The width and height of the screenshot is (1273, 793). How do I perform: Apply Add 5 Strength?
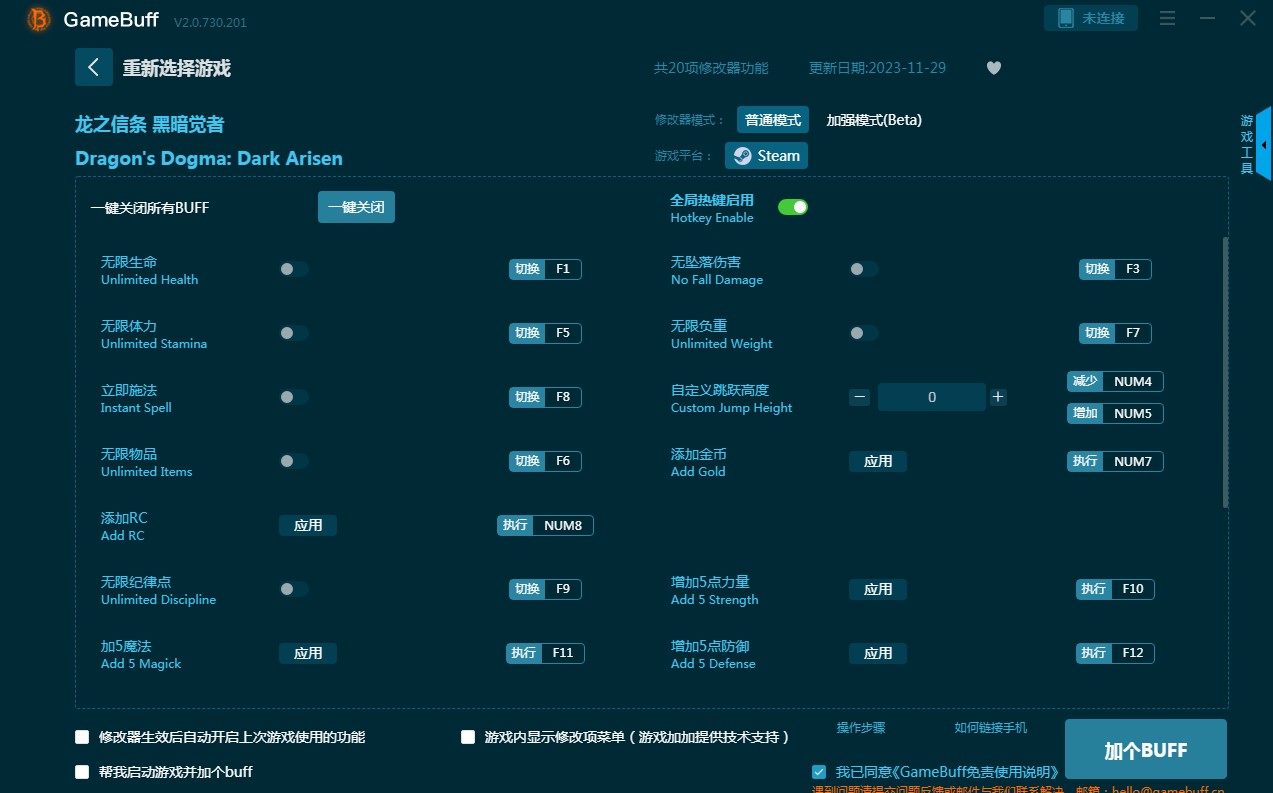(878, 589)
